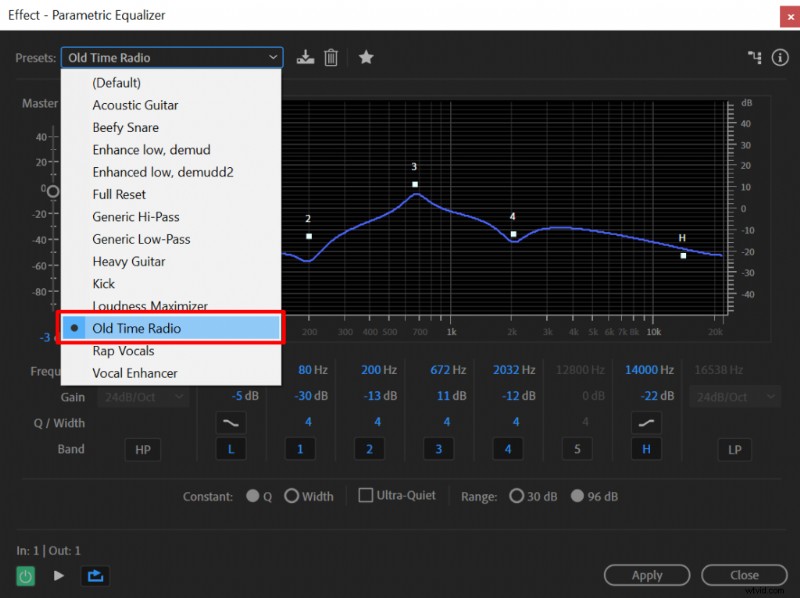This screenshot has width=800, height=598.
Task: Click band 3 control point on the graph
Action: (414, 184)
